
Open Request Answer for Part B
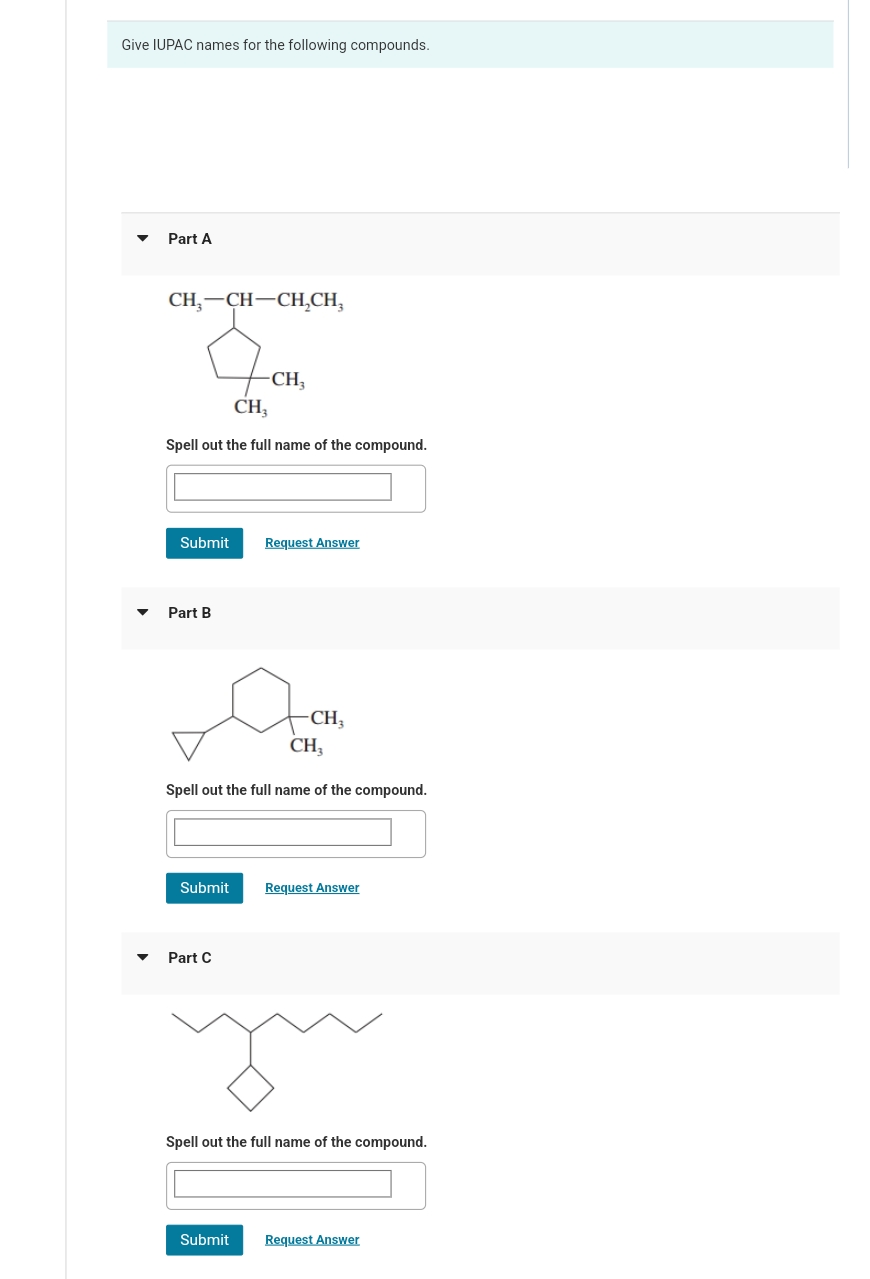311,887
